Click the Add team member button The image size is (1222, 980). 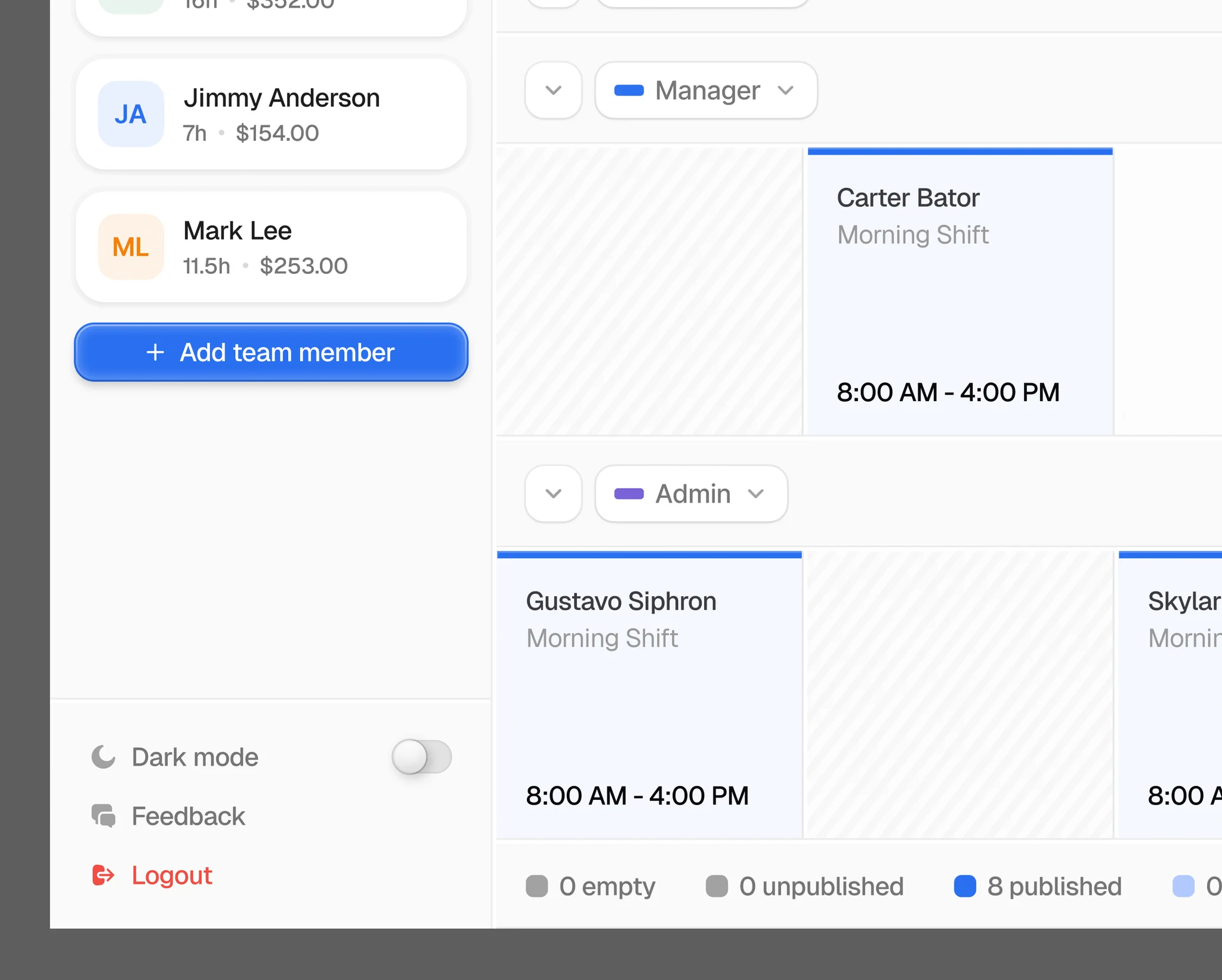click(271, 352)
